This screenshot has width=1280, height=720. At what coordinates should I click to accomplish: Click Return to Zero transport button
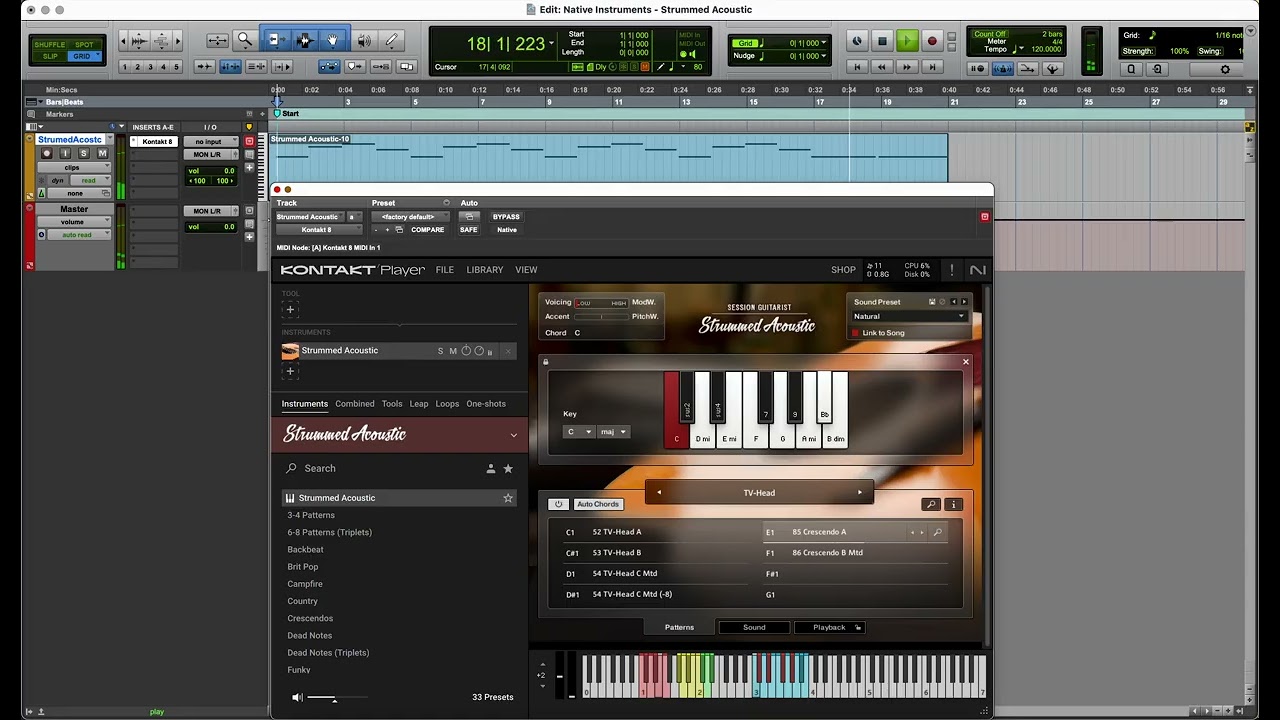[x=857, y=67]
